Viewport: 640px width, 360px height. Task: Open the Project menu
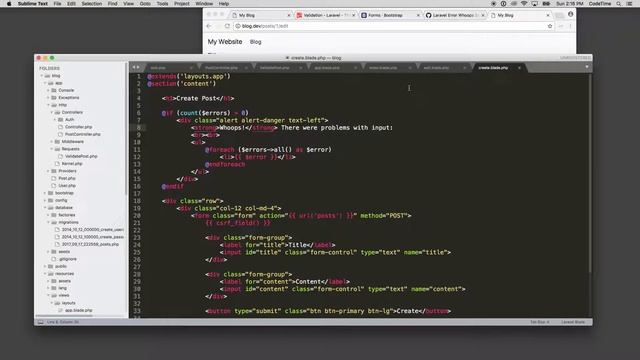(182, 4)
